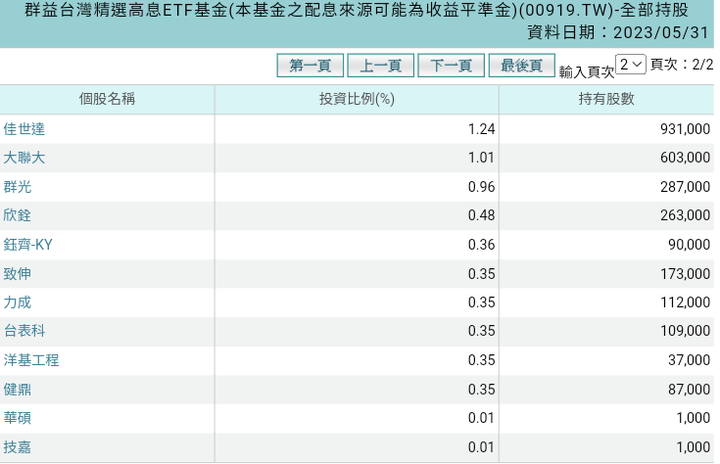Open the 佳世達 stock link
The image size is (720, 464).
[24, 129]
